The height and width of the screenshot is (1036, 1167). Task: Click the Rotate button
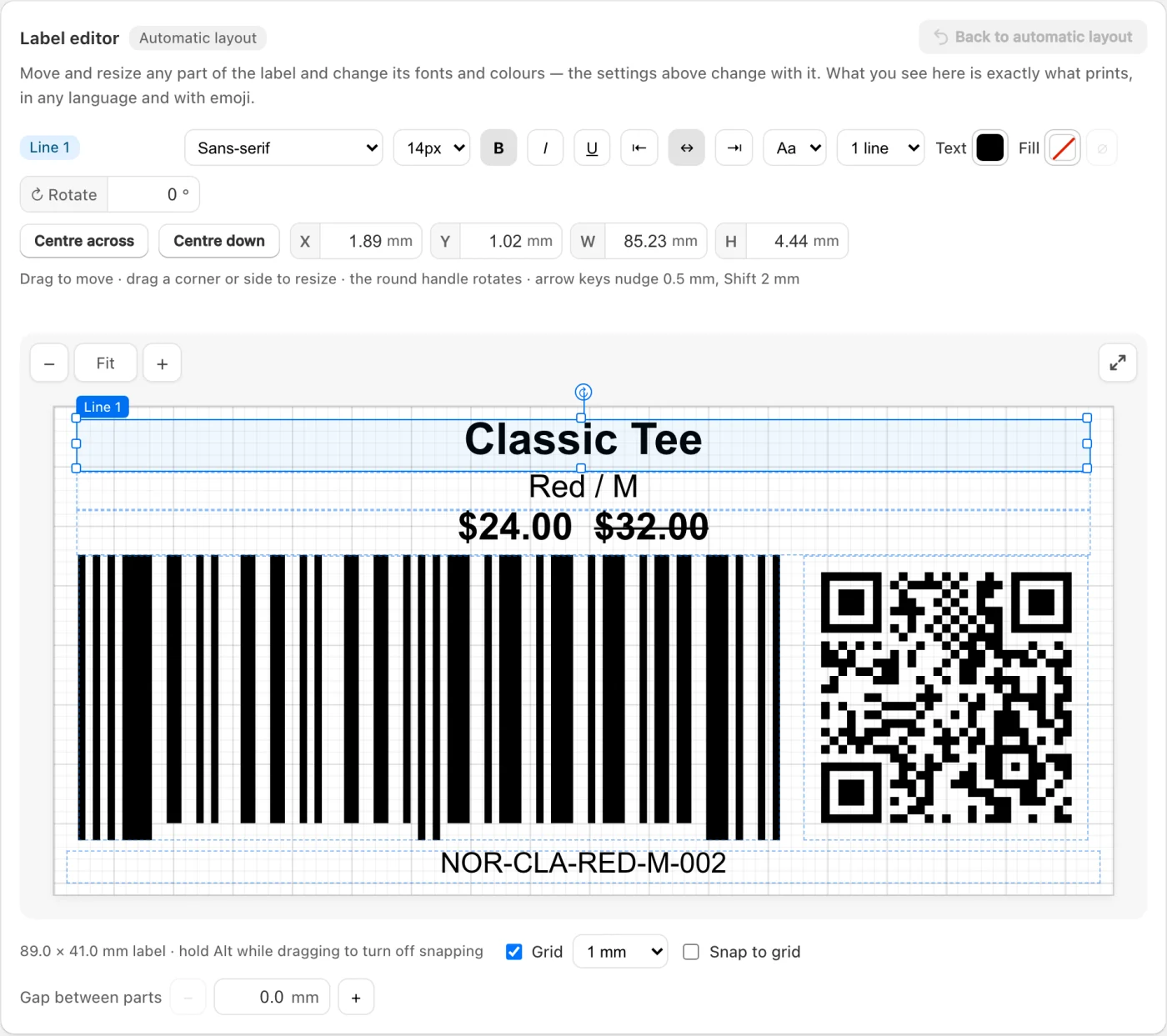64,195
